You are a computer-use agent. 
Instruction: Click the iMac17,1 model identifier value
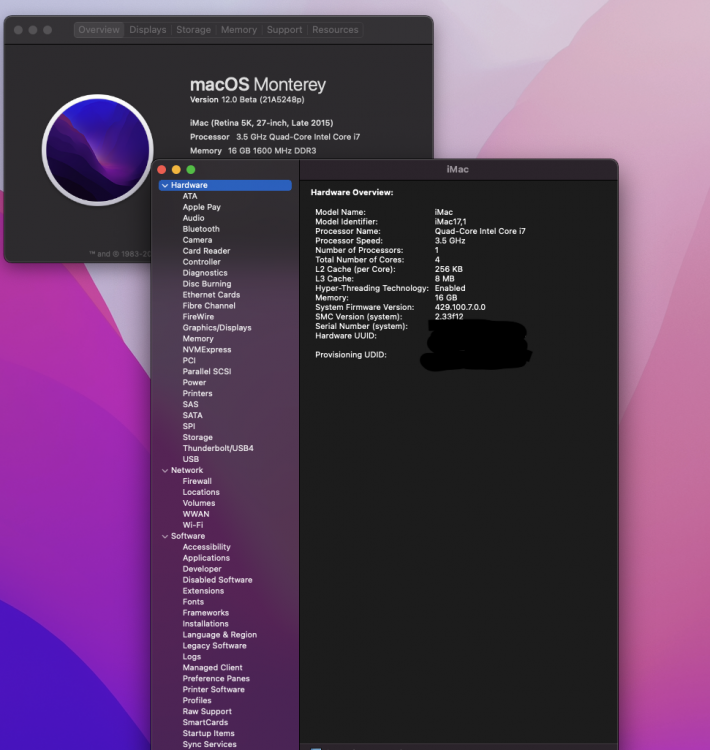click(450, 222)
